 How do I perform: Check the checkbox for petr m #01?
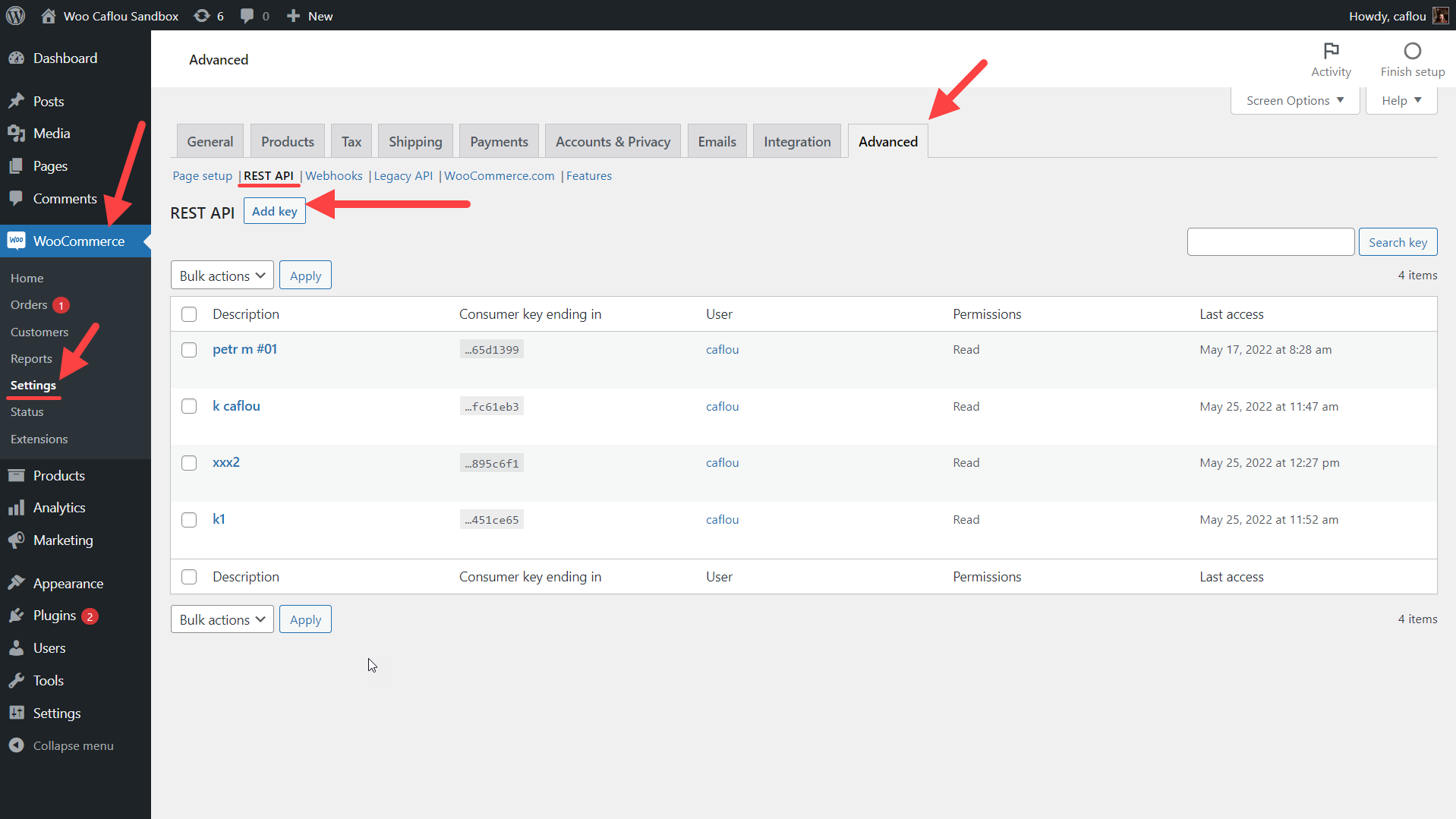188,350
